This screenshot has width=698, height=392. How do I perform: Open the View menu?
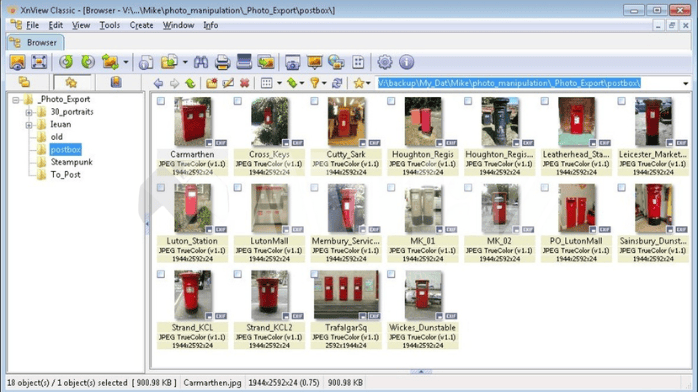tap(81, 25)
